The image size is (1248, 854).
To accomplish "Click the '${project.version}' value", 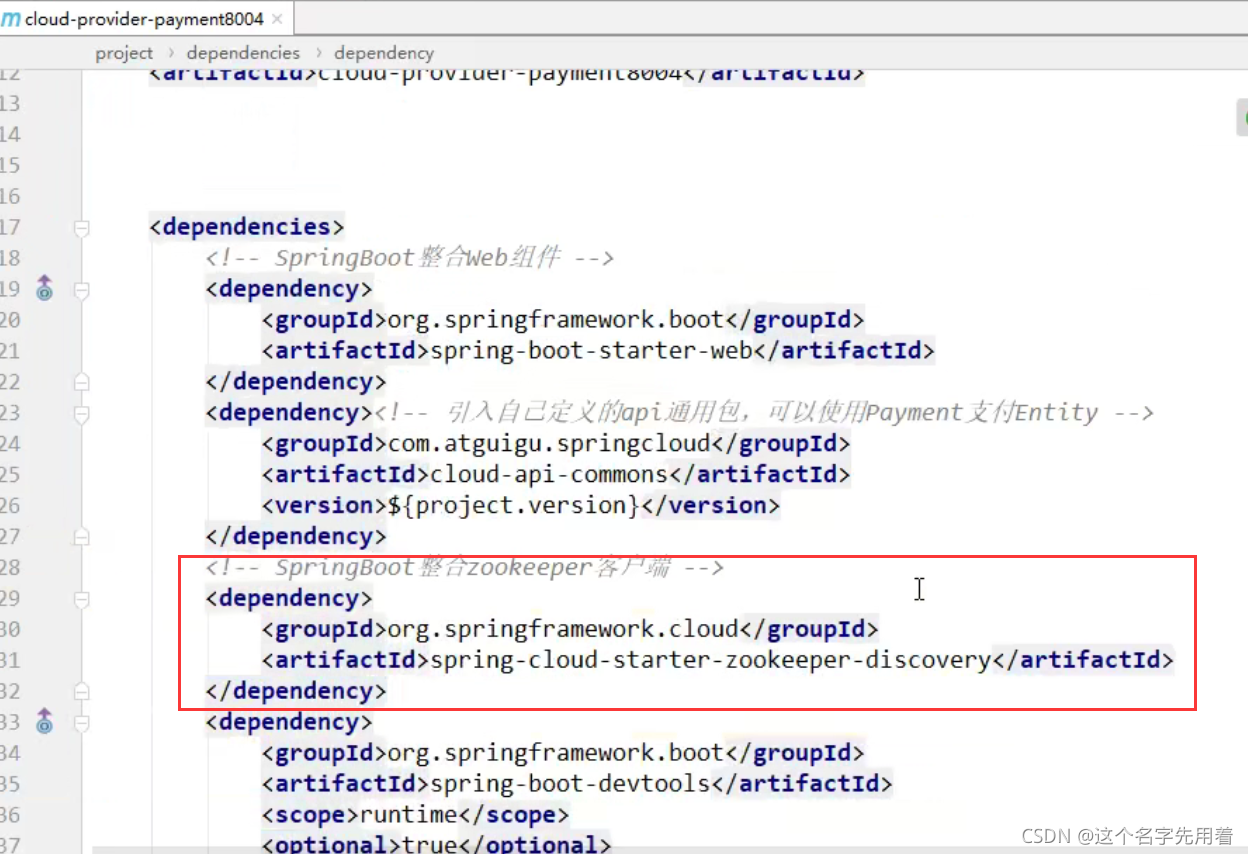I will tap(513, 505).
